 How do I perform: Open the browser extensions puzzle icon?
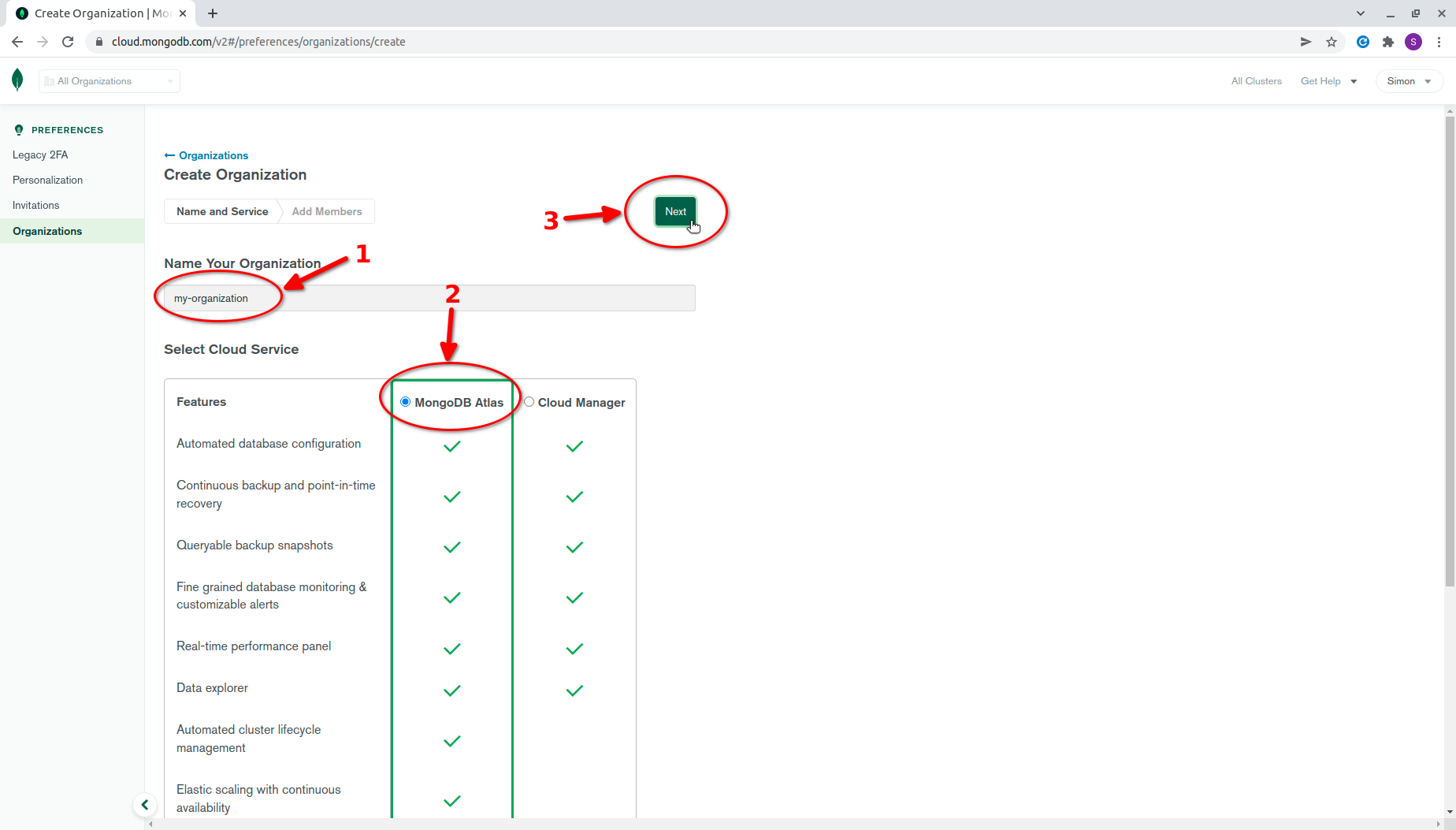click(x=1388, y=42)
